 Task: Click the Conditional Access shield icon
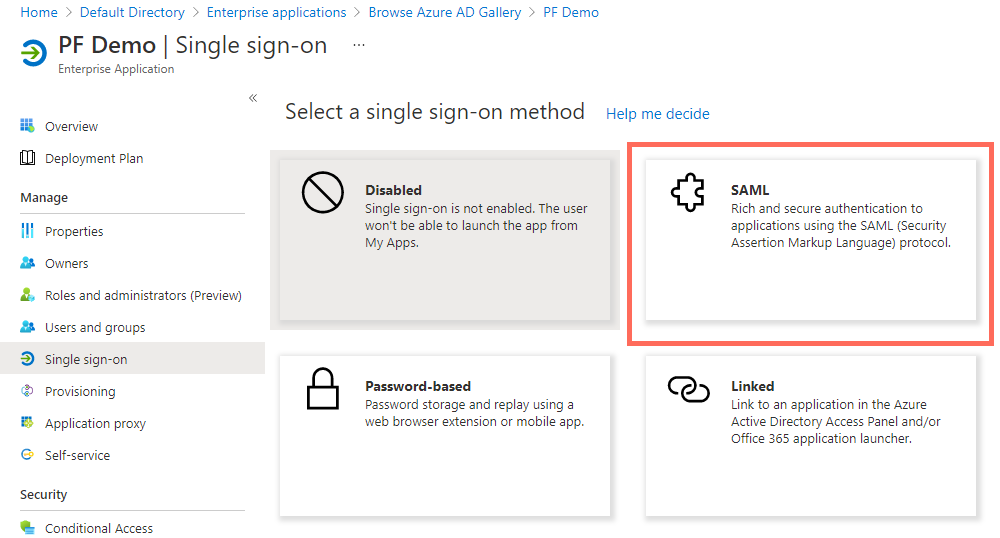tap(27, 527)
